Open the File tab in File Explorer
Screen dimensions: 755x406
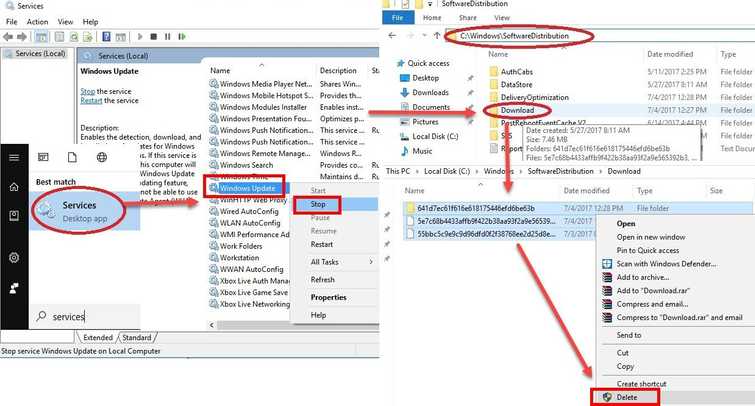(x=398, y=18)
